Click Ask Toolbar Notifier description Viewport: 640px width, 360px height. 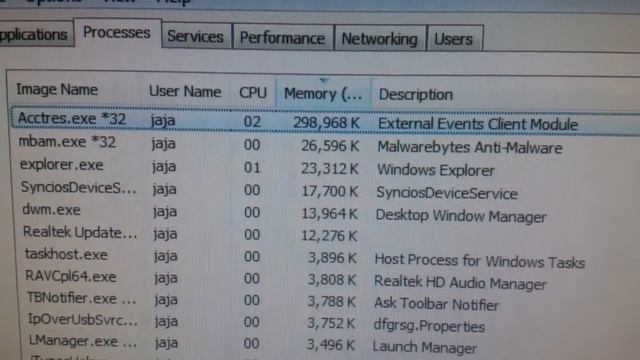pyautogui.click(x=436, y=304)
